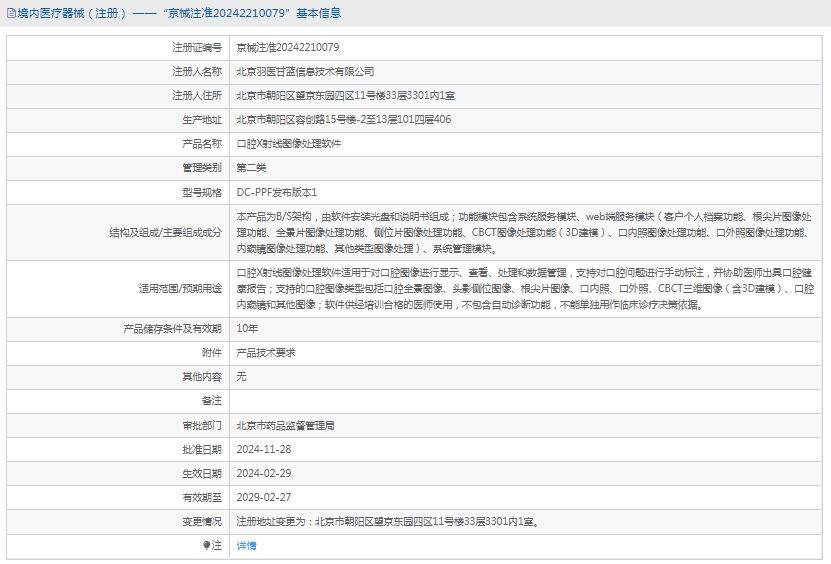The width and height of the screenshot is (831, 564).
Task: Click the storage validity value 10年
Action: 247,328
